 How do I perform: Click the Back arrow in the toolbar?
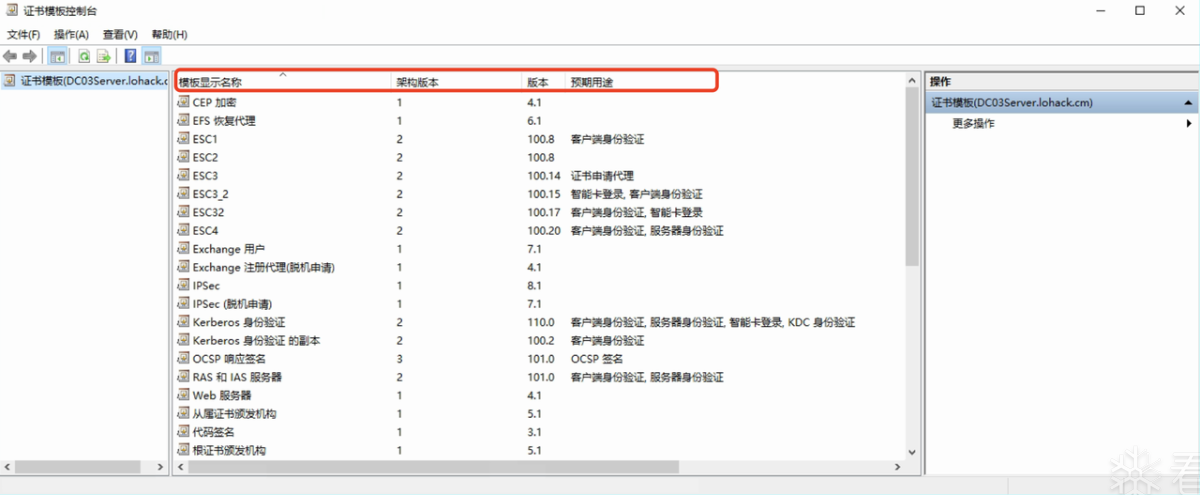coord(10,56)
